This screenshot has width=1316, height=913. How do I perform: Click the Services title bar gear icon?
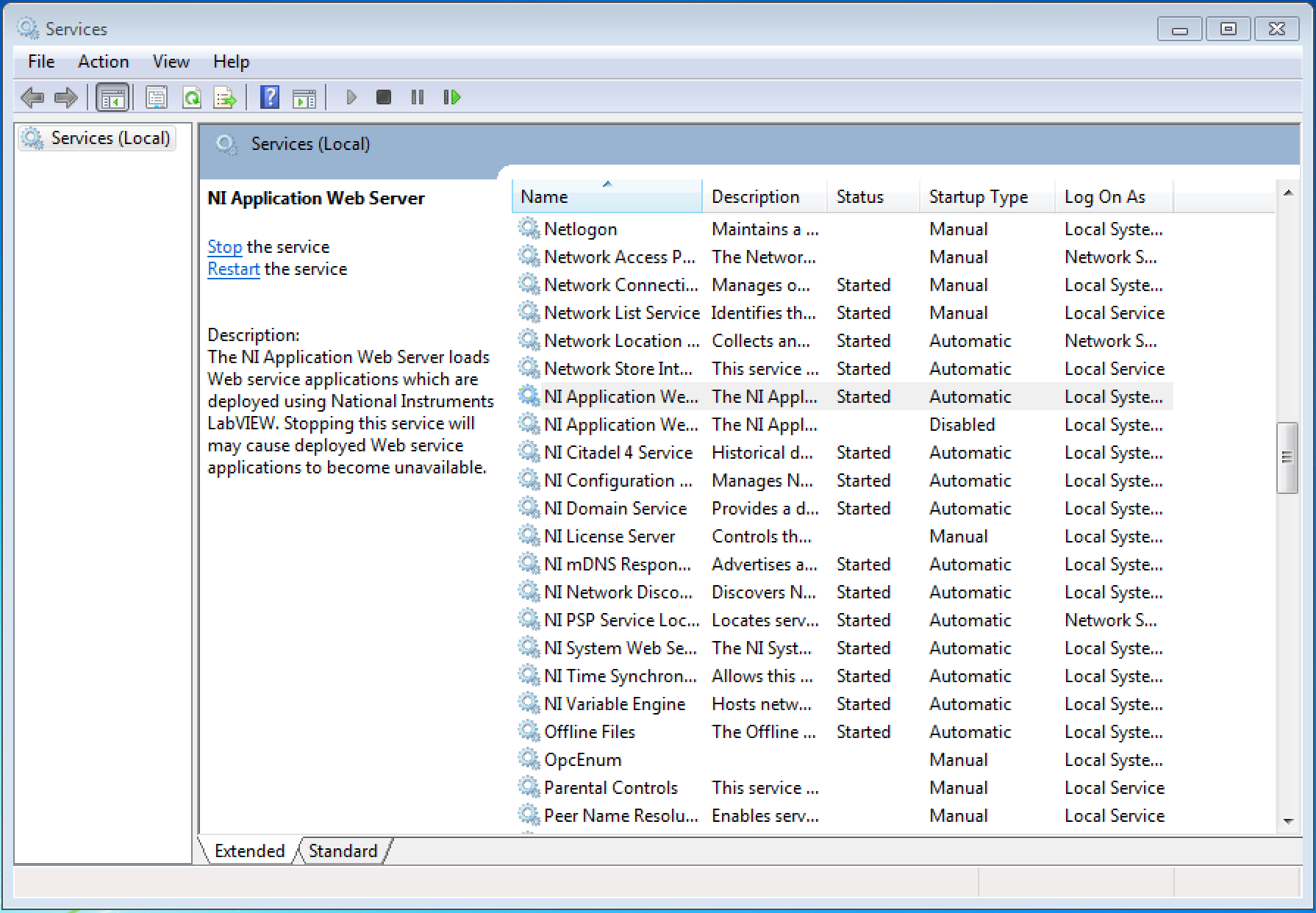pyautogui.click(x=28, y=29)
